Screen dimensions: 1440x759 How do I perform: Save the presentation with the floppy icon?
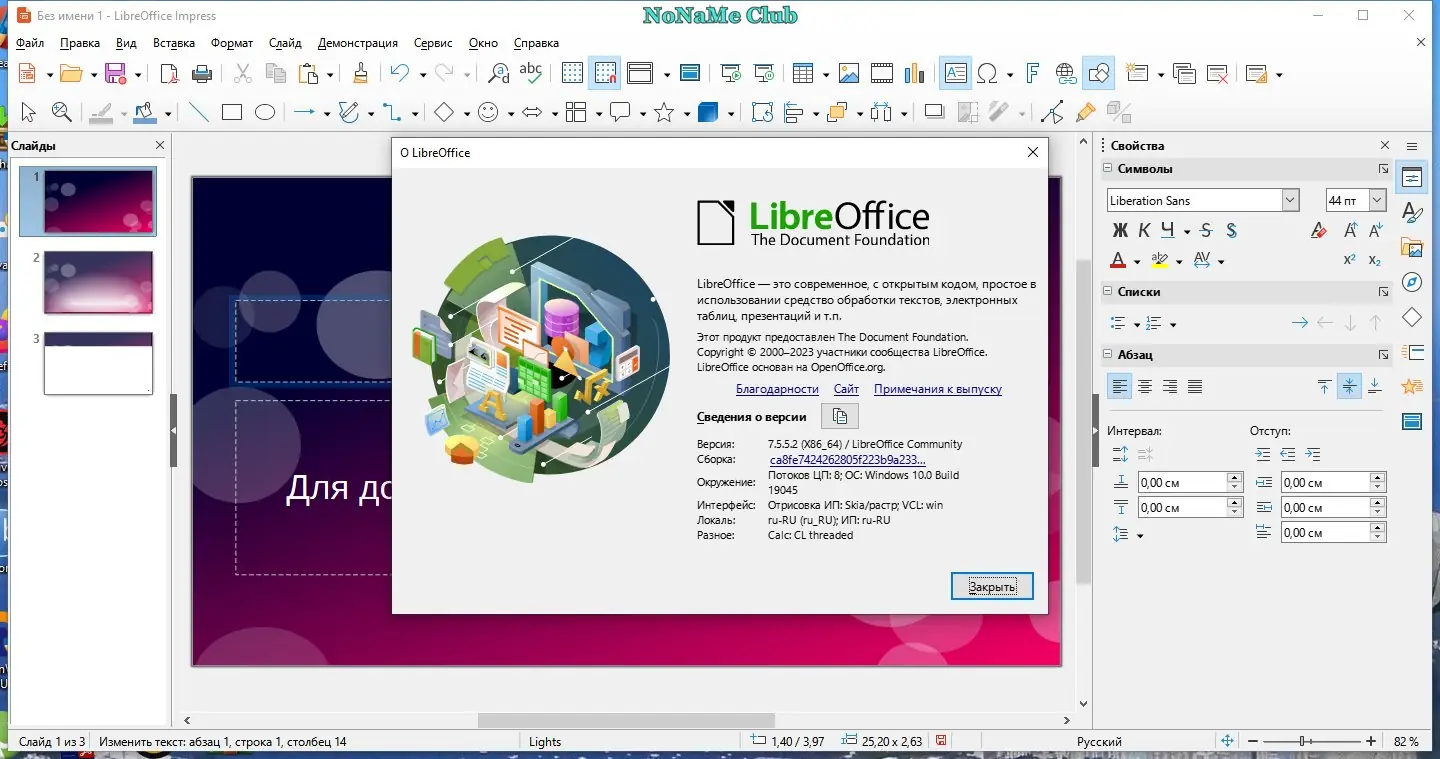(115, 73)
